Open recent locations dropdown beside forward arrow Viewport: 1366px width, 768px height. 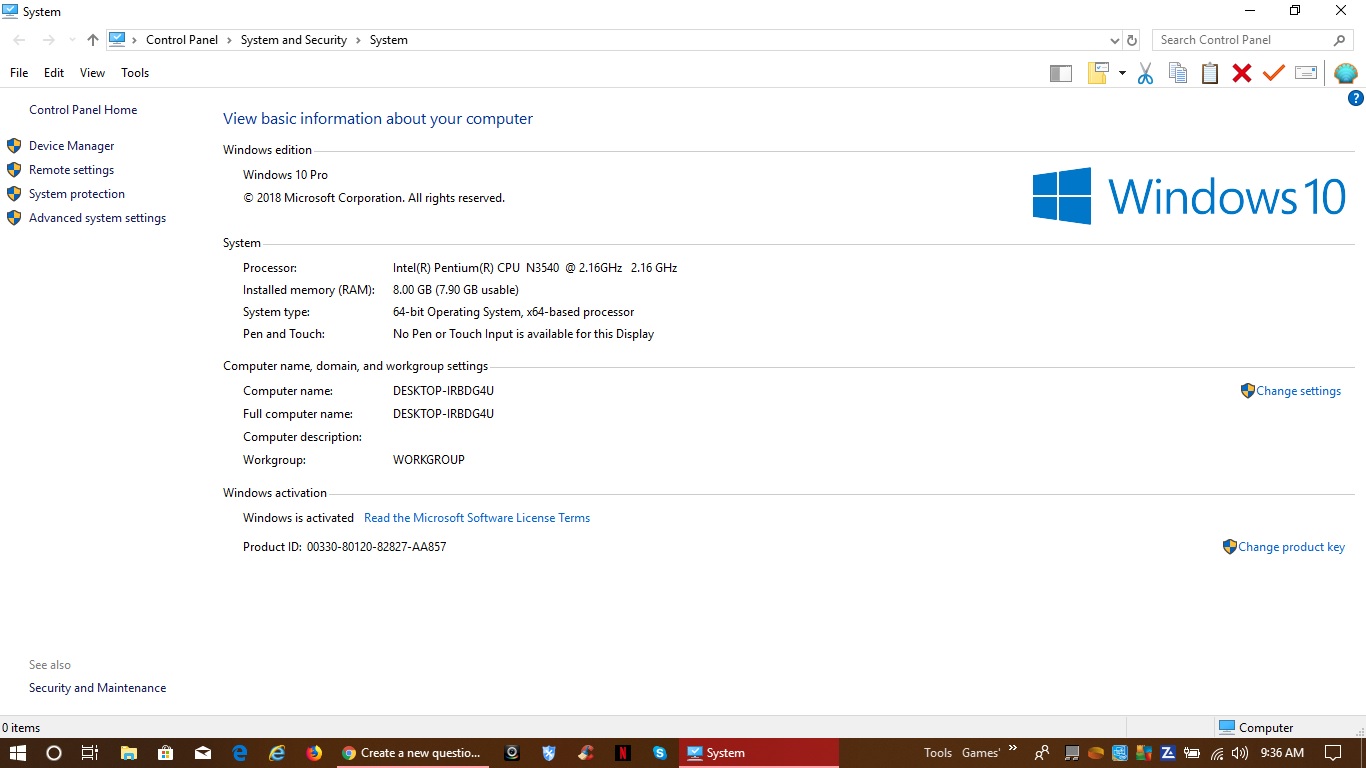click(x=72, y=40)
